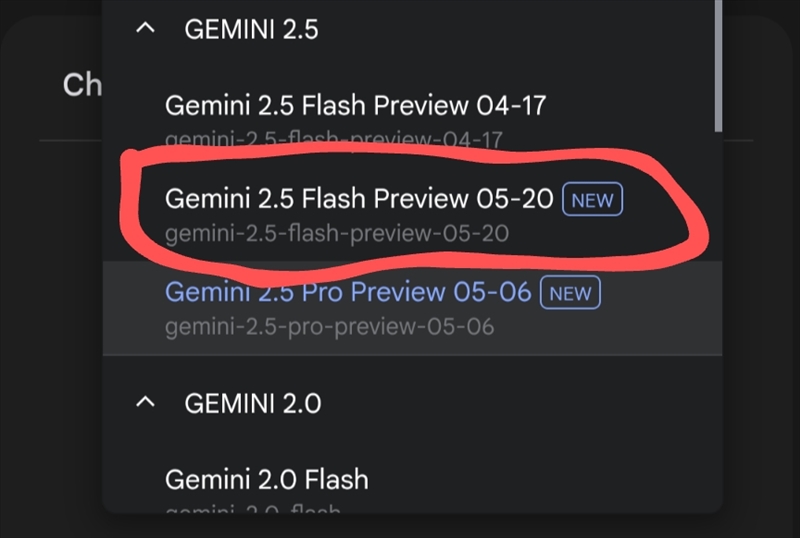Pick the Gemini 2.0 Flash model
Screen dimensions: 800x538
coord(266,479)
